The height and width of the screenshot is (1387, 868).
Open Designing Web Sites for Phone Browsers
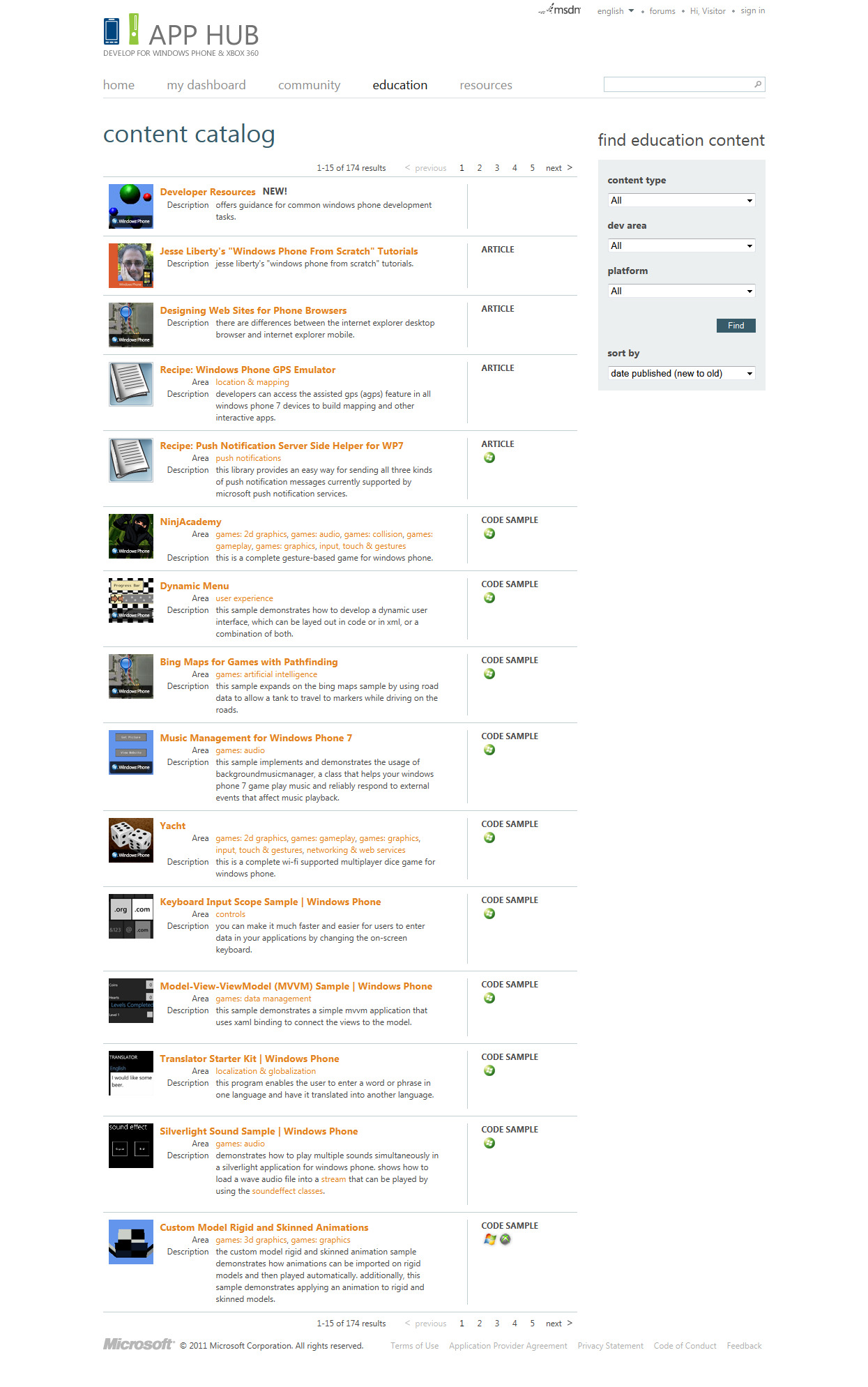click(x=253, y=311)
